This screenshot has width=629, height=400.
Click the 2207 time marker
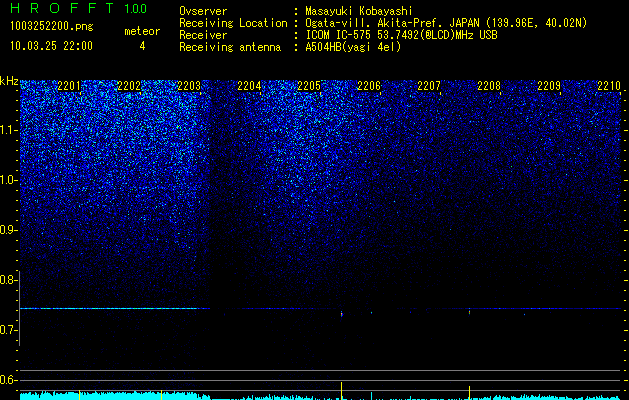[x=429, y=85]
